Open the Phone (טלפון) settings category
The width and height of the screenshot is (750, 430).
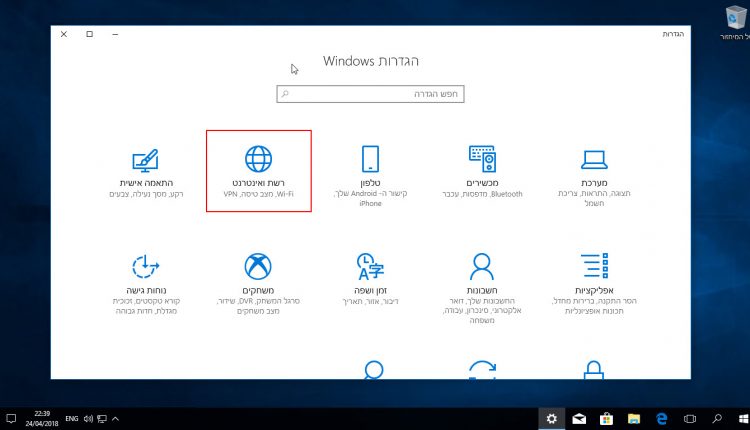coord(371,176)
